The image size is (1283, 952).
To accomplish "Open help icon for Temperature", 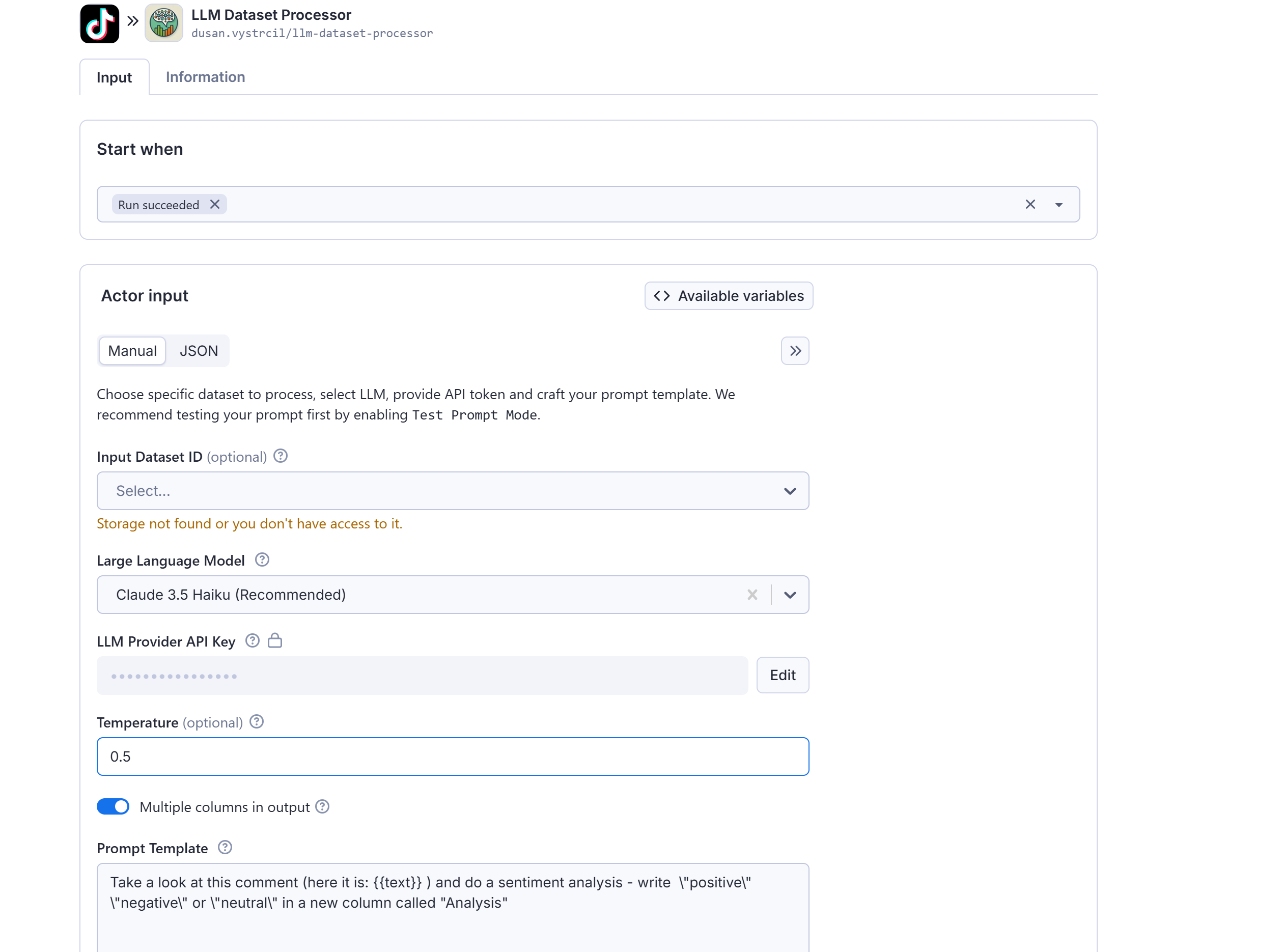I will (257, 721).
